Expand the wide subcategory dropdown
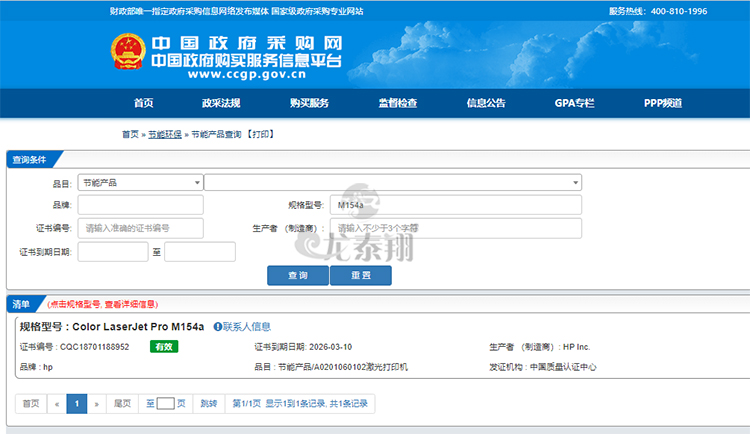 [393, 183]
